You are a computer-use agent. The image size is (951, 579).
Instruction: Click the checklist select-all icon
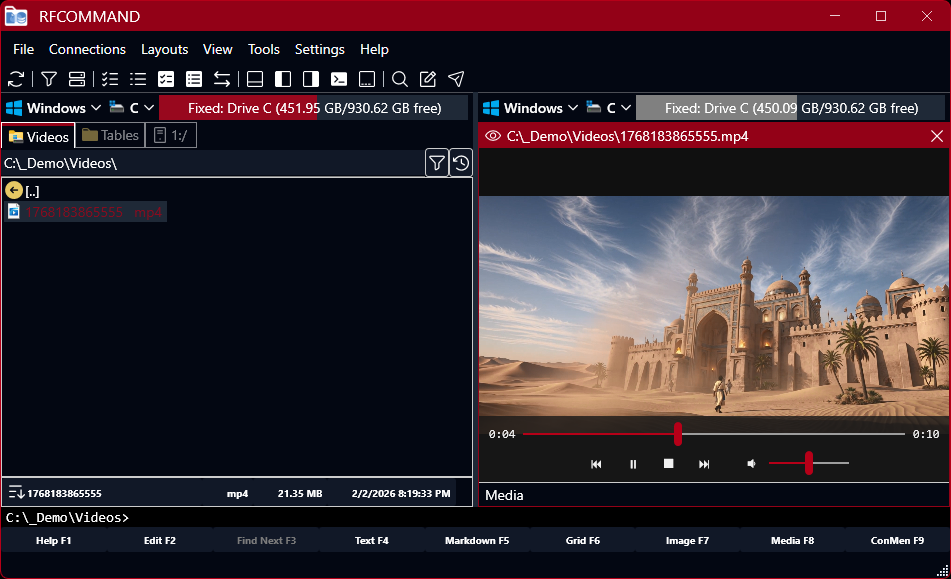110,79
